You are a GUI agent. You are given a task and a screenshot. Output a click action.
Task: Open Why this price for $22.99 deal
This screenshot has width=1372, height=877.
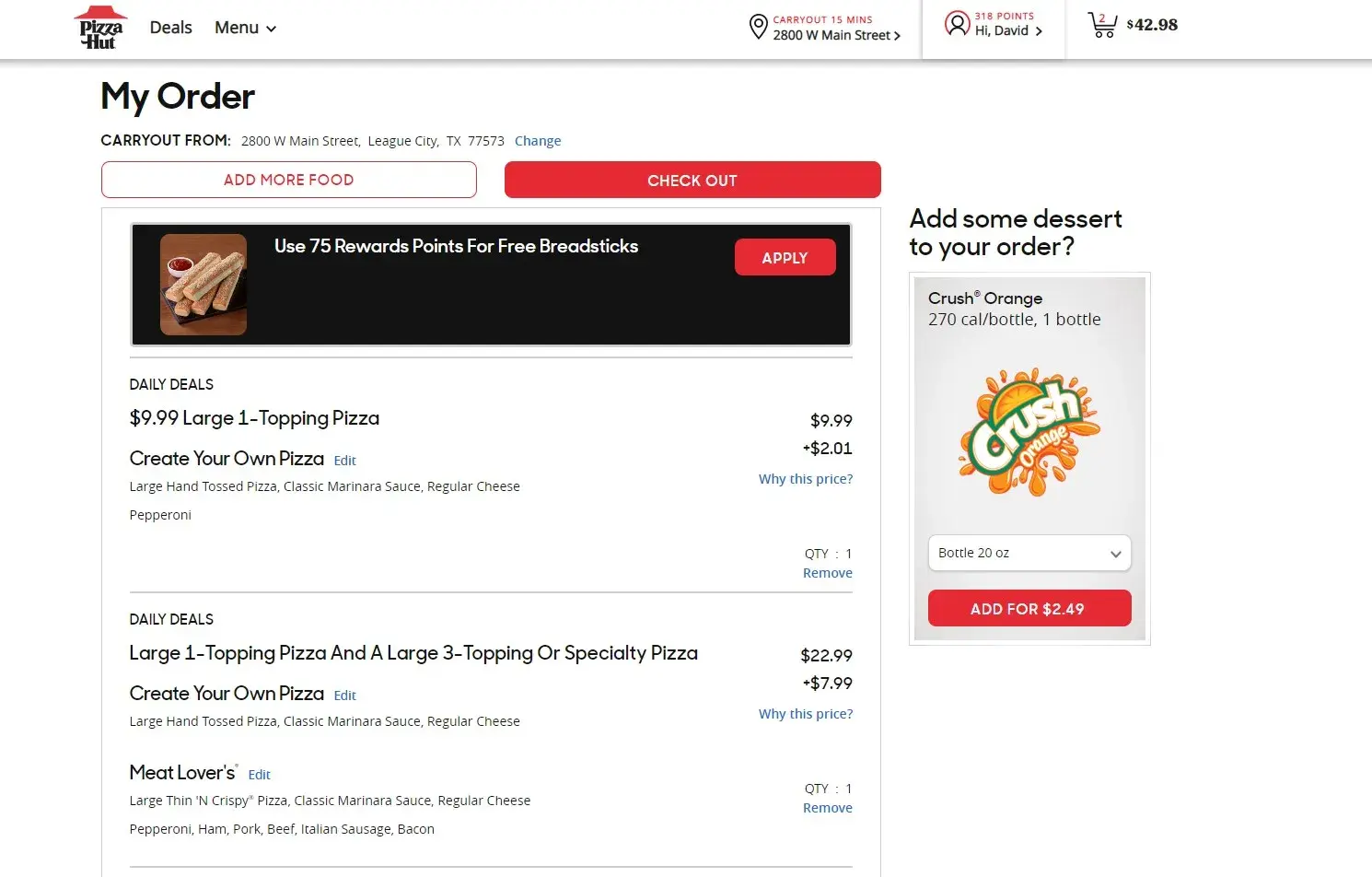click(x=805, y=714)
